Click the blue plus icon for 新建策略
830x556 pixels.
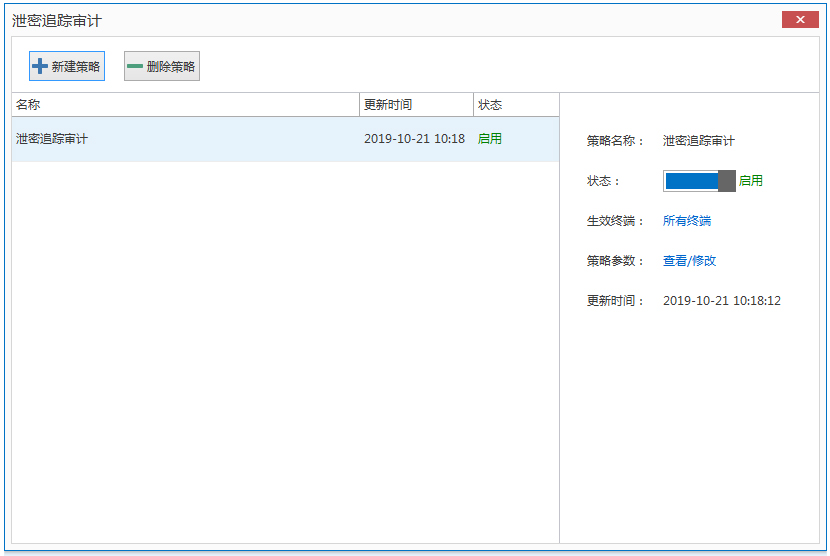pyautogui.click(x=40, y=66)
